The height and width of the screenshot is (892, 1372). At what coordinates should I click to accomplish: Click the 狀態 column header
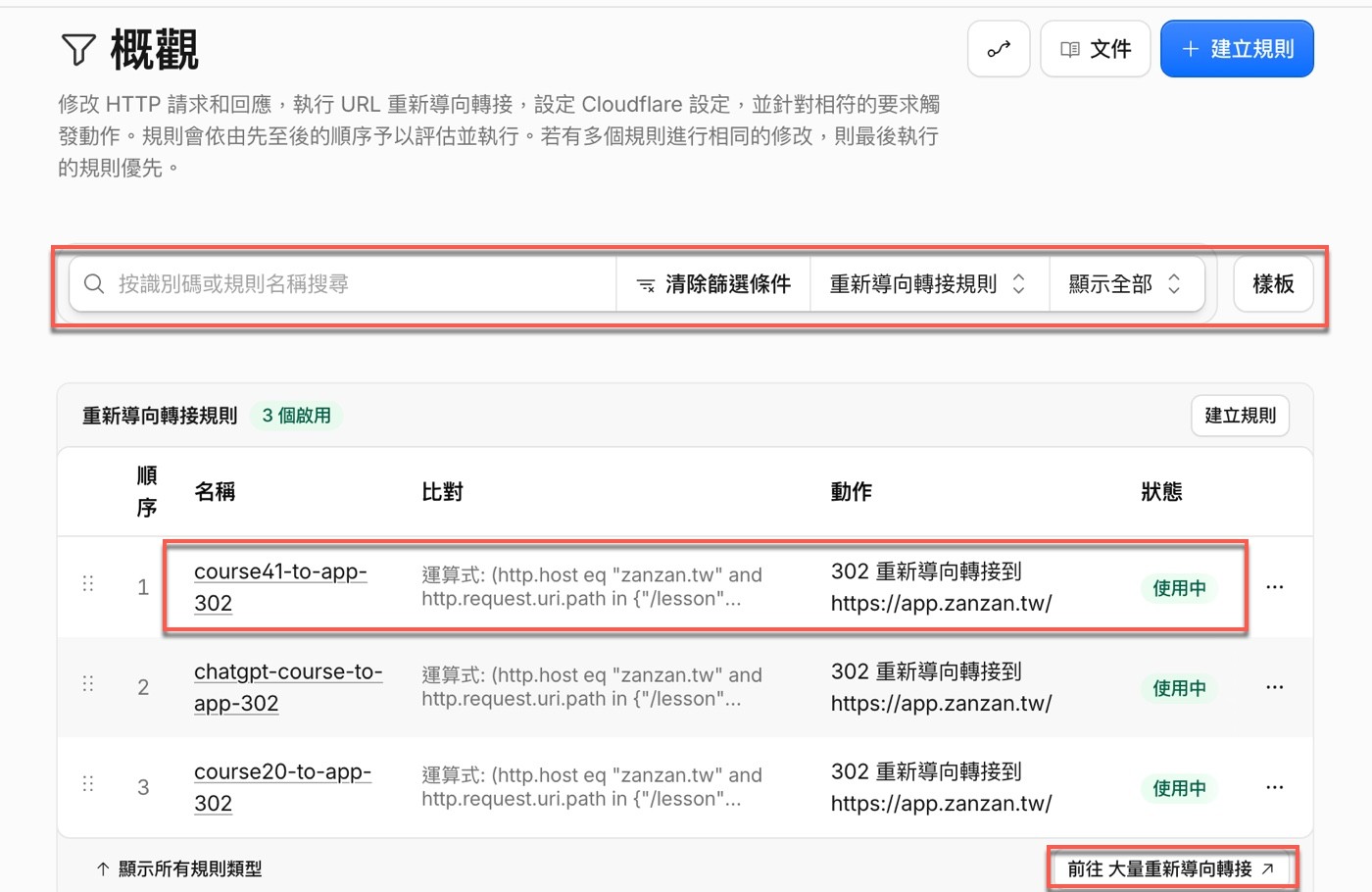pos(1161,491)
